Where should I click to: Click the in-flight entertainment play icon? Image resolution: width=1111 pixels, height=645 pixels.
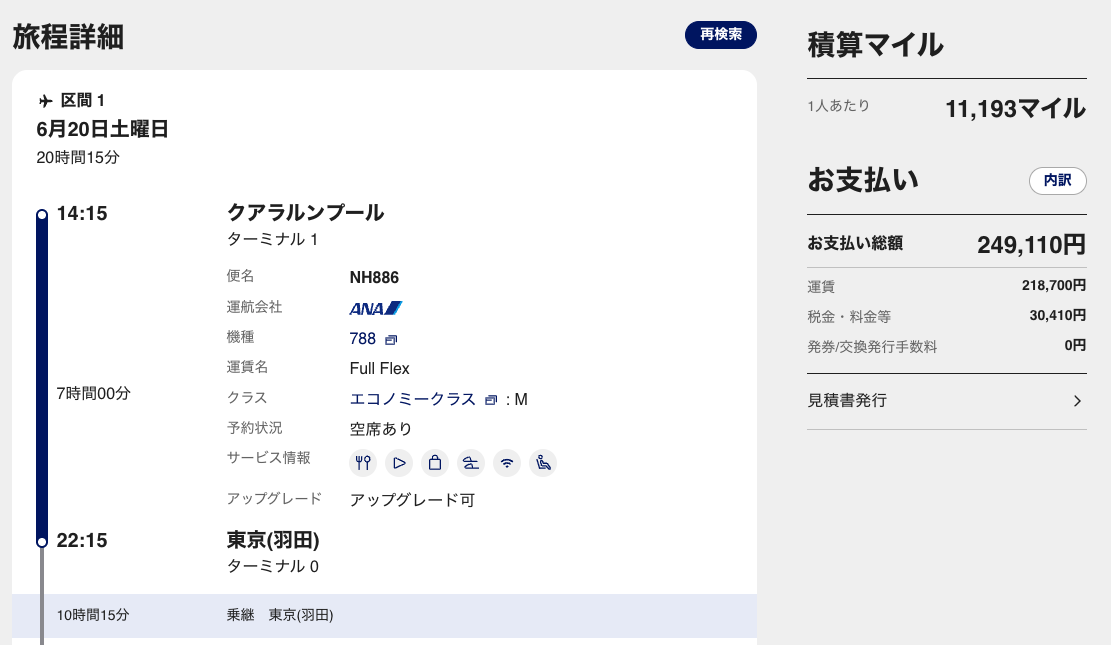[x=399, y=463]
